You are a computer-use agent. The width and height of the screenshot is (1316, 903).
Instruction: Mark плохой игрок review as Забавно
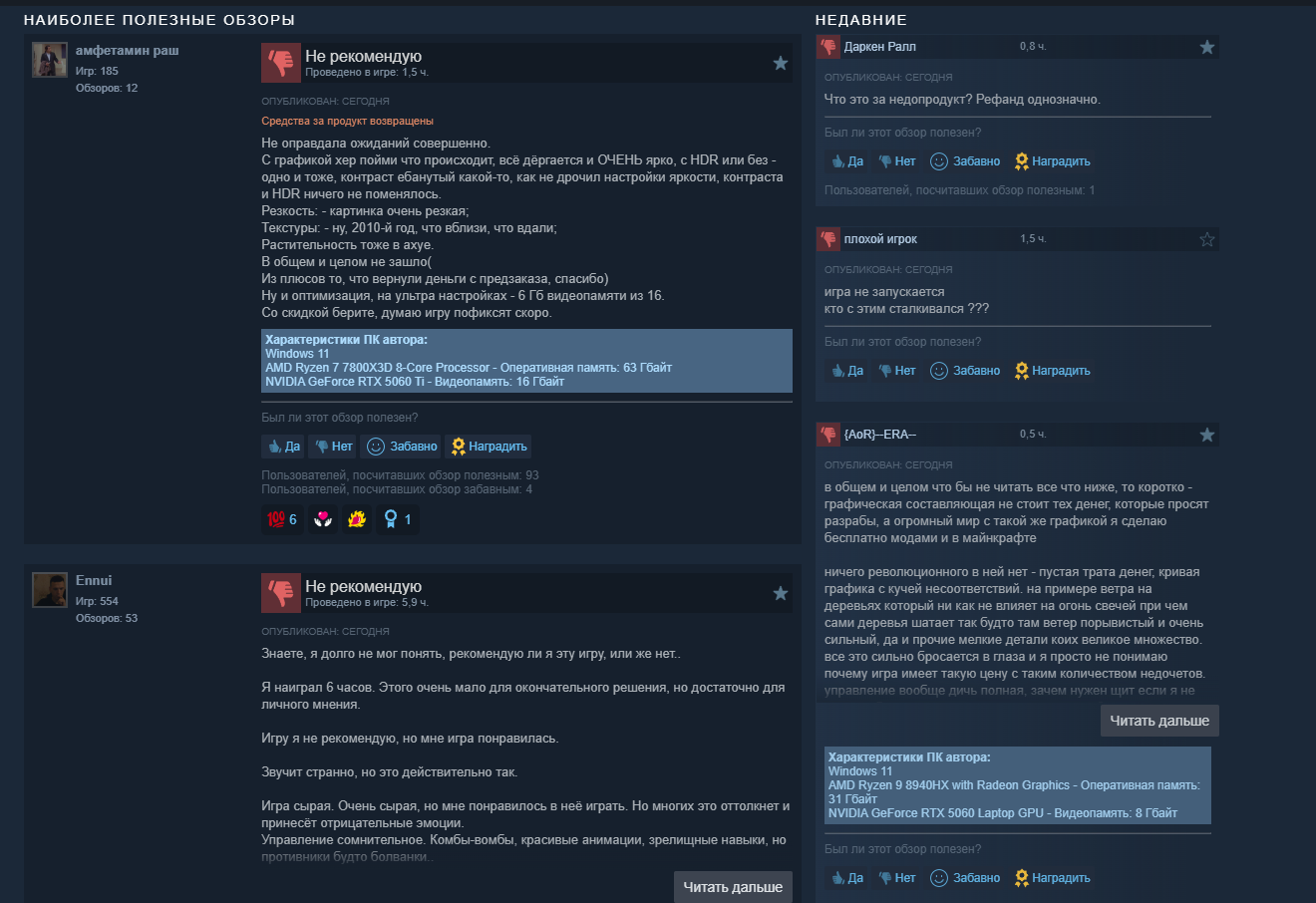coord(965,371)
